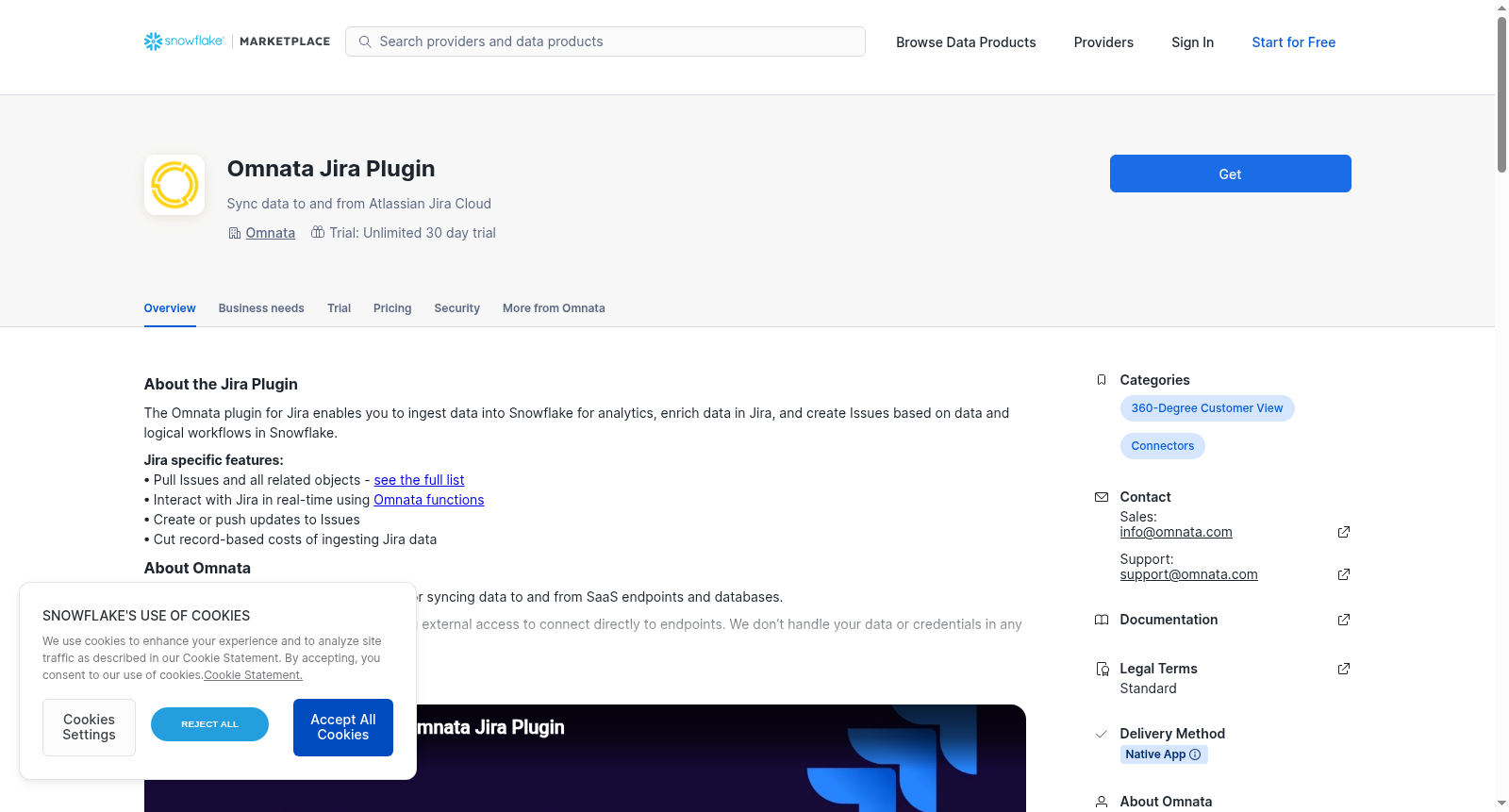This screenshot has height=812, width=1509.
Task: Focus the search providers input field
Action: pyautogui.click(x=605, y=41)
